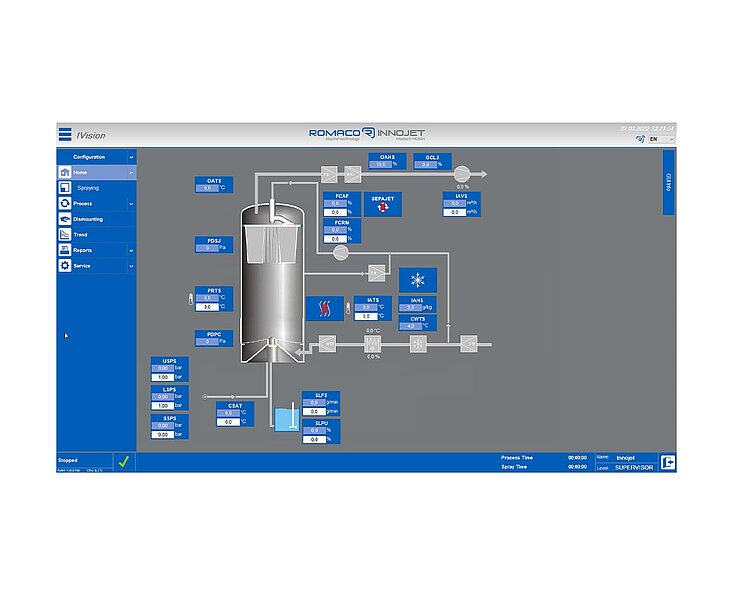This screenshot has height=595, width=733.
Task: Click the PDSJ pressure tile
Action: tap(214, 244)
